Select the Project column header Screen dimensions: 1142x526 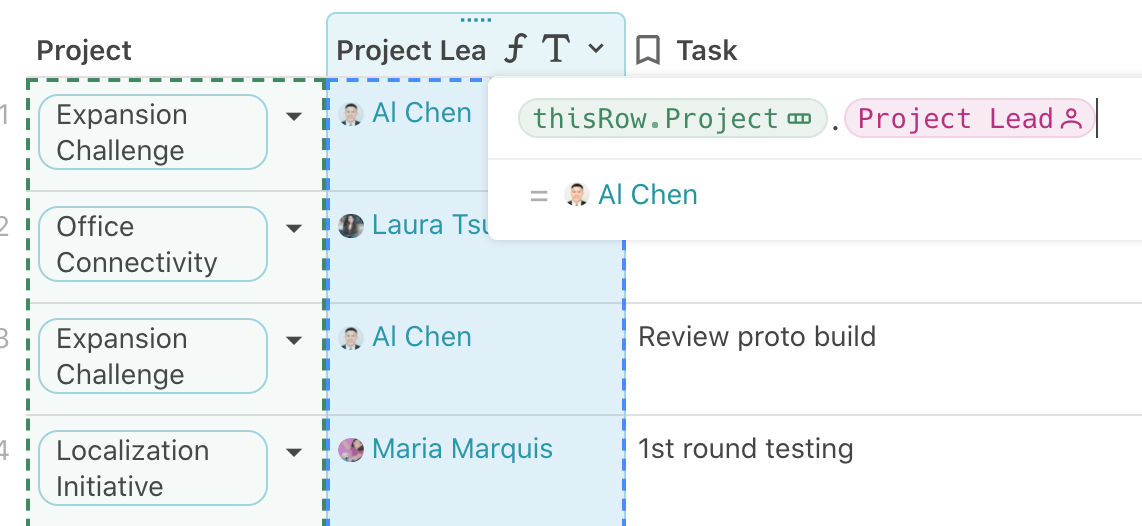click(84, 50)
